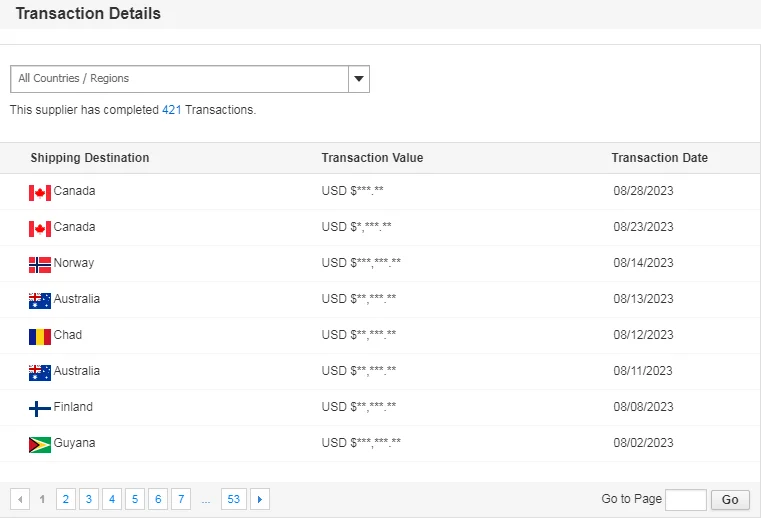
Task: Click the Chad flag icon
Action: tap(40, 336)
